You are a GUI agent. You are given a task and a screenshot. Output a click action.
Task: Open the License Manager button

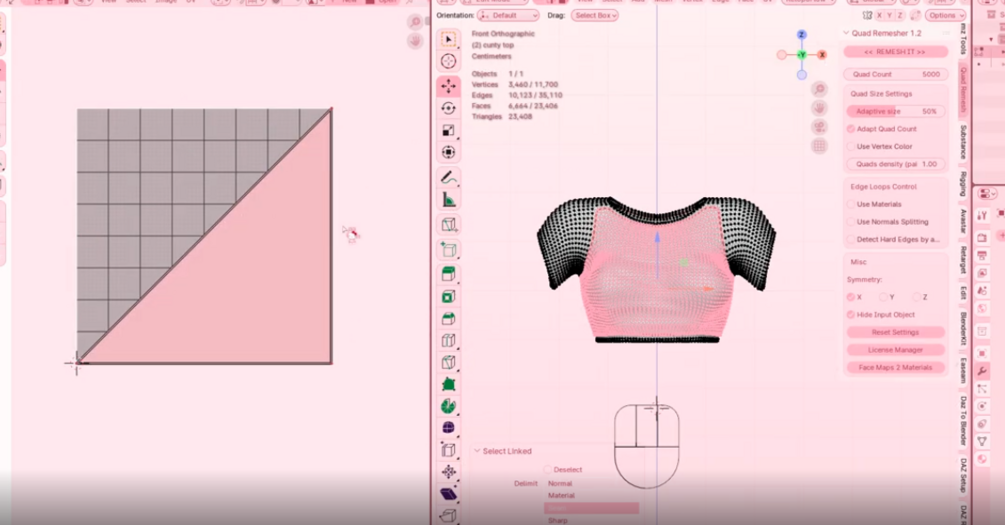coord(895,350)
